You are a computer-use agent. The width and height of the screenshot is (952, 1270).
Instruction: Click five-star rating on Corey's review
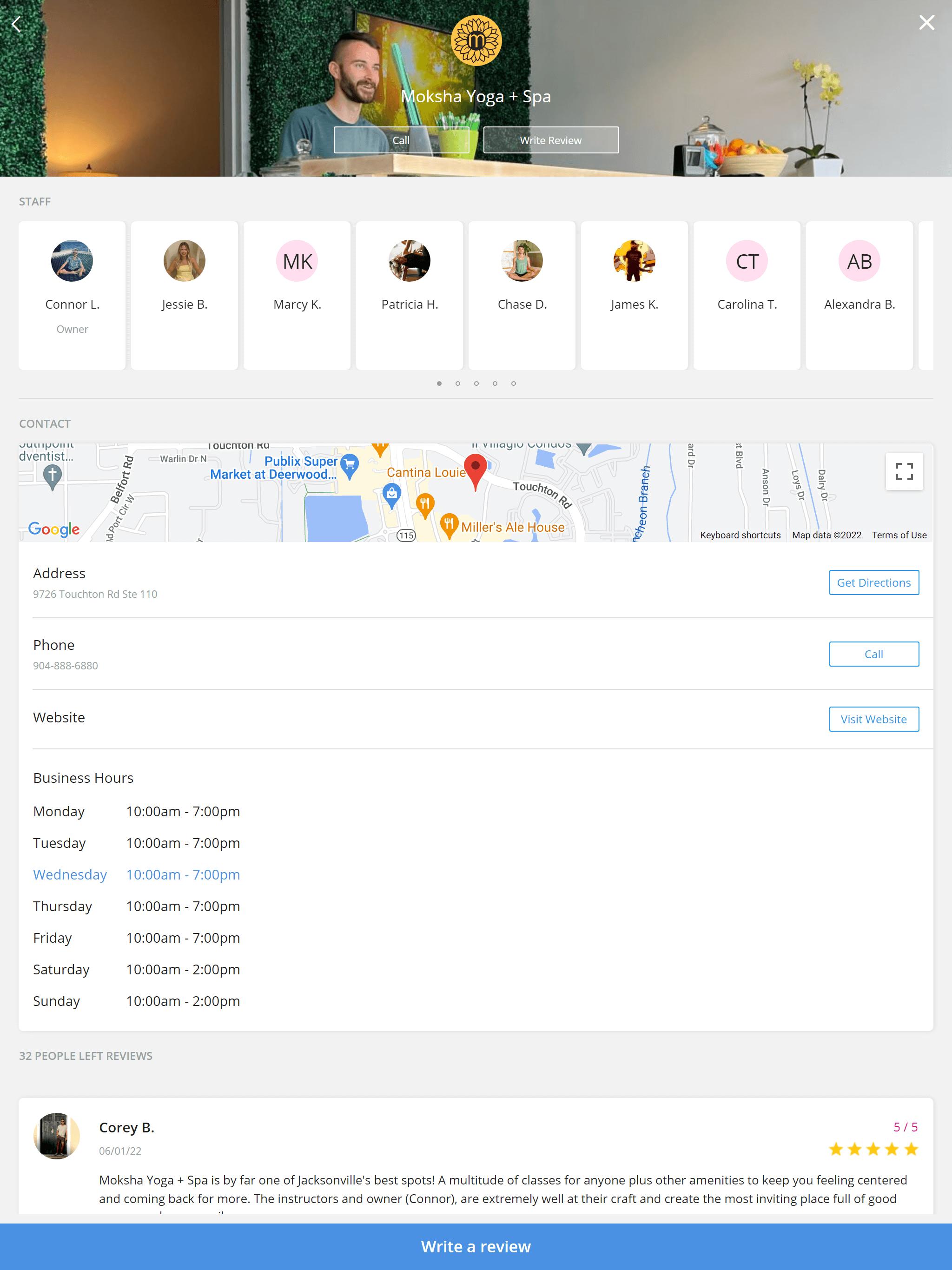[873, 1150]
